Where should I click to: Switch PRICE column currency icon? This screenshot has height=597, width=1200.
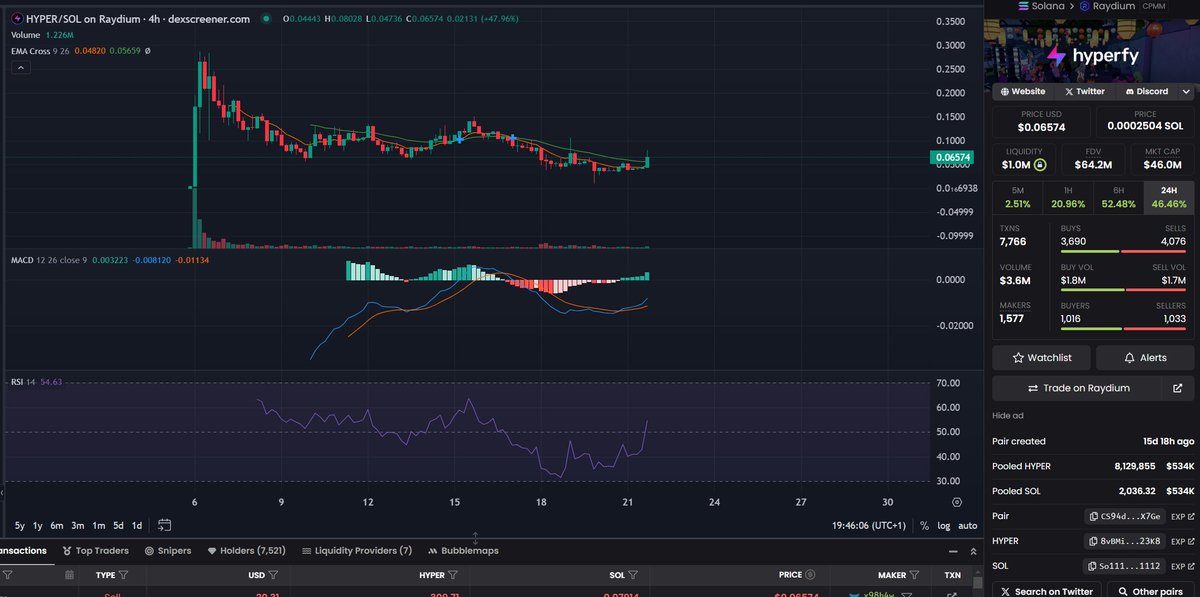811,575
